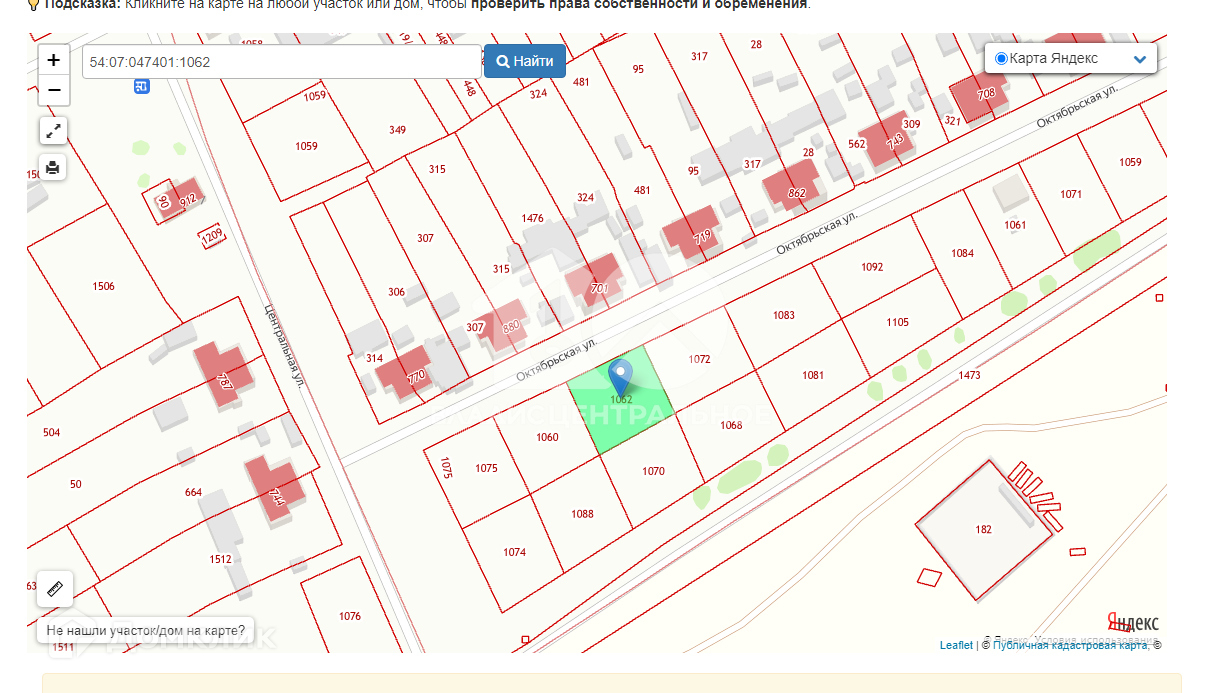Select parcel 1072 on the map
This screenshot has width=1217, height=693.
coord(699,358)
